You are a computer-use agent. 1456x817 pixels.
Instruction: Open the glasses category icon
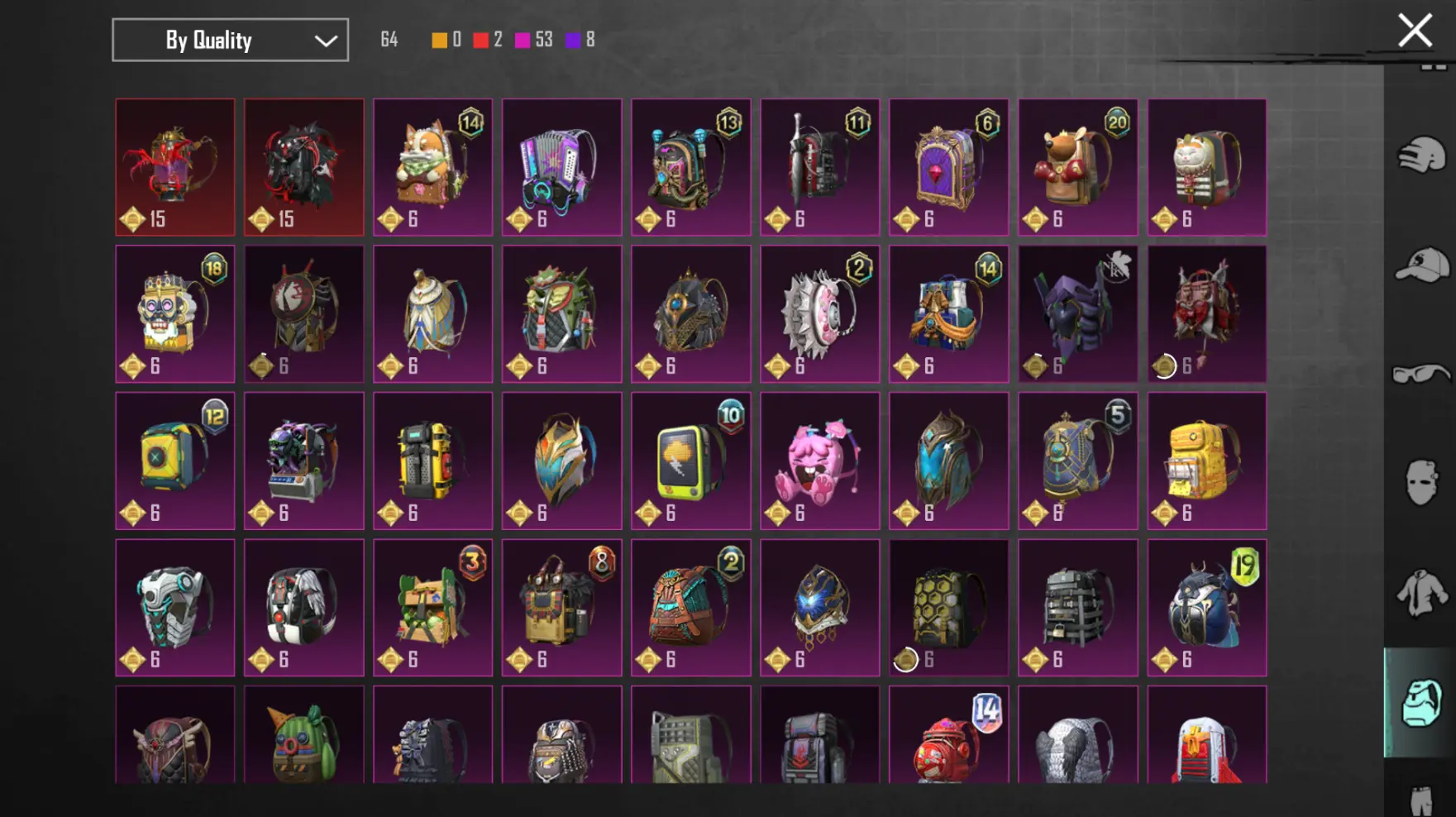(x=1421, y=374)
